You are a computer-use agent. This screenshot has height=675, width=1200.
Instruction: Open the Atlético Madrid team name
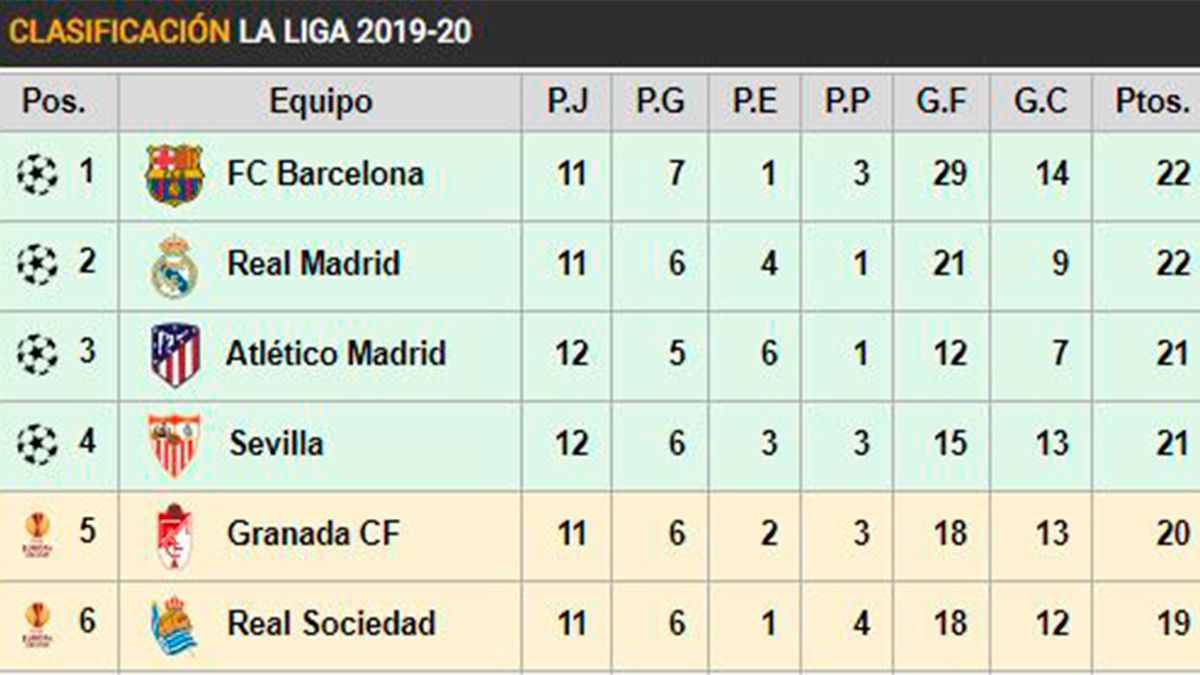(x=336, y=354)
